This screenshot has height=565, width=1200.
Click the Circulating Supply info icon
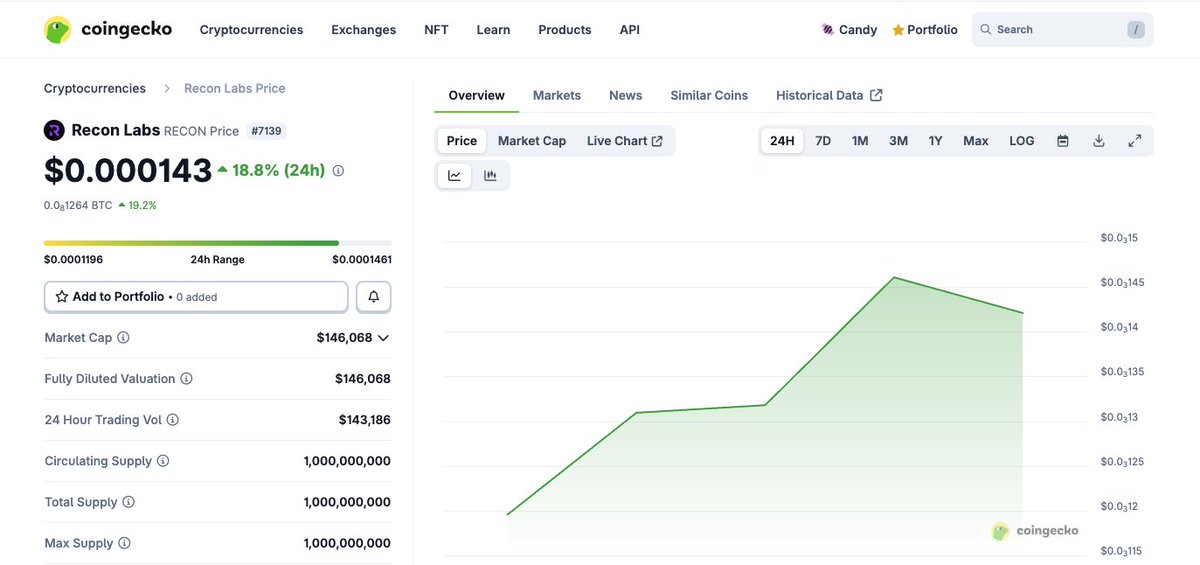point(163,461)
